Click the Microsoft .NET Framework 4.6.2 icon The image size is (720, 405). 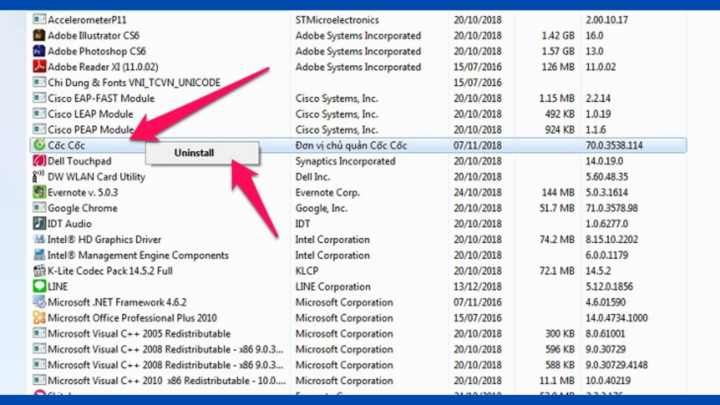(39, 302)
